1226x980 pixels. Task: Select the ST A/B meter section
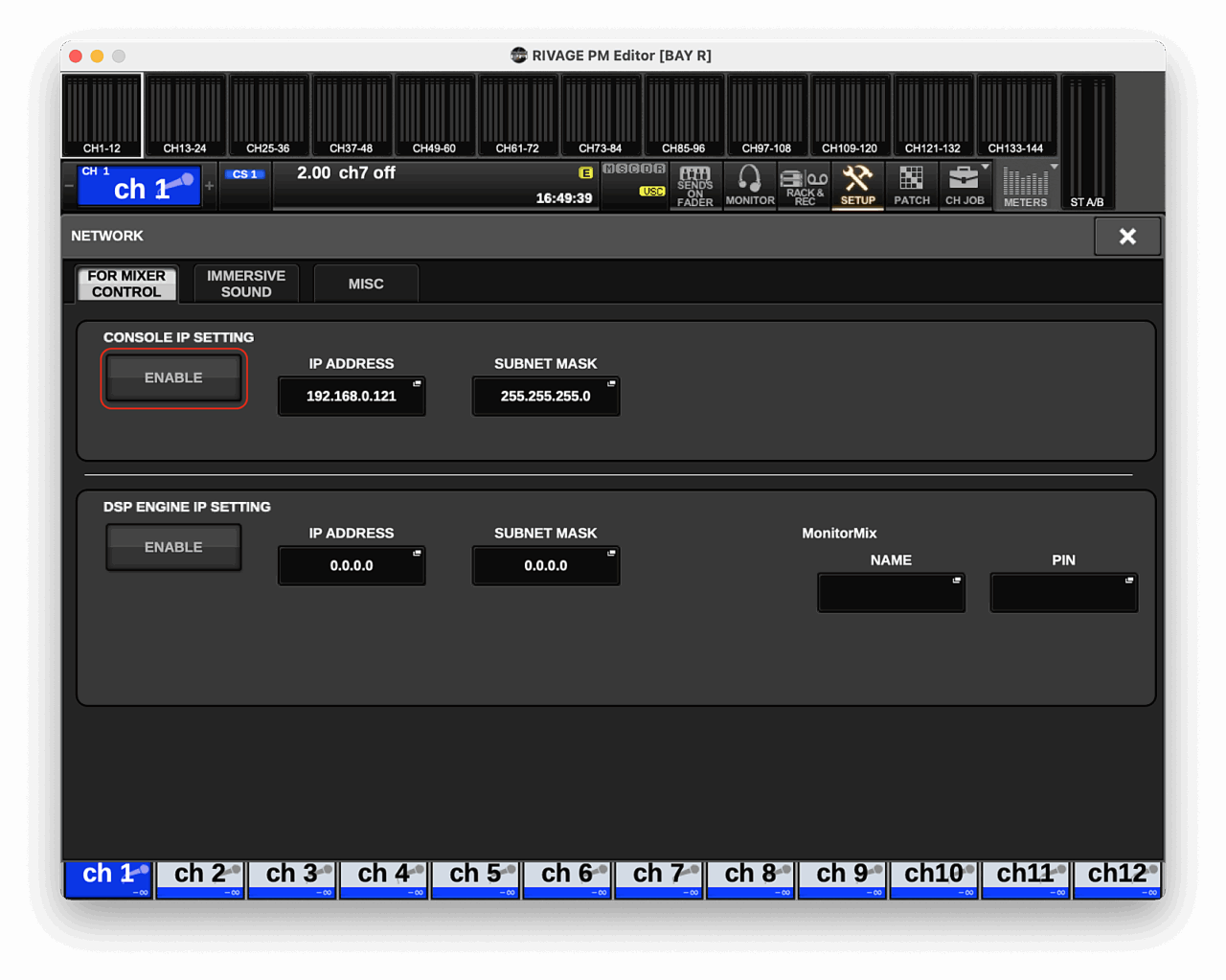[x=1087, y=142]
